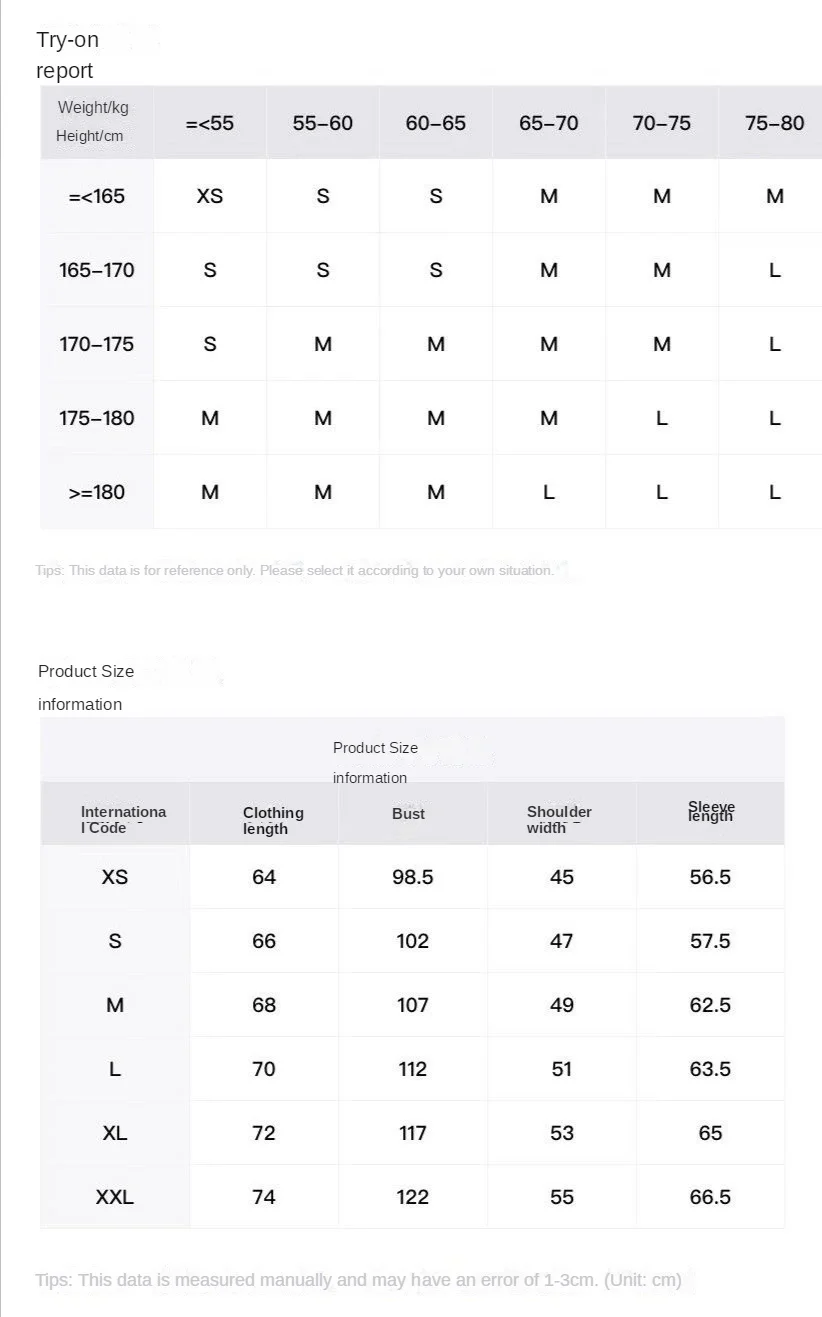Select the =<165 height row header
This screenshot has width=822, height=1317.
tap(97, 196)
